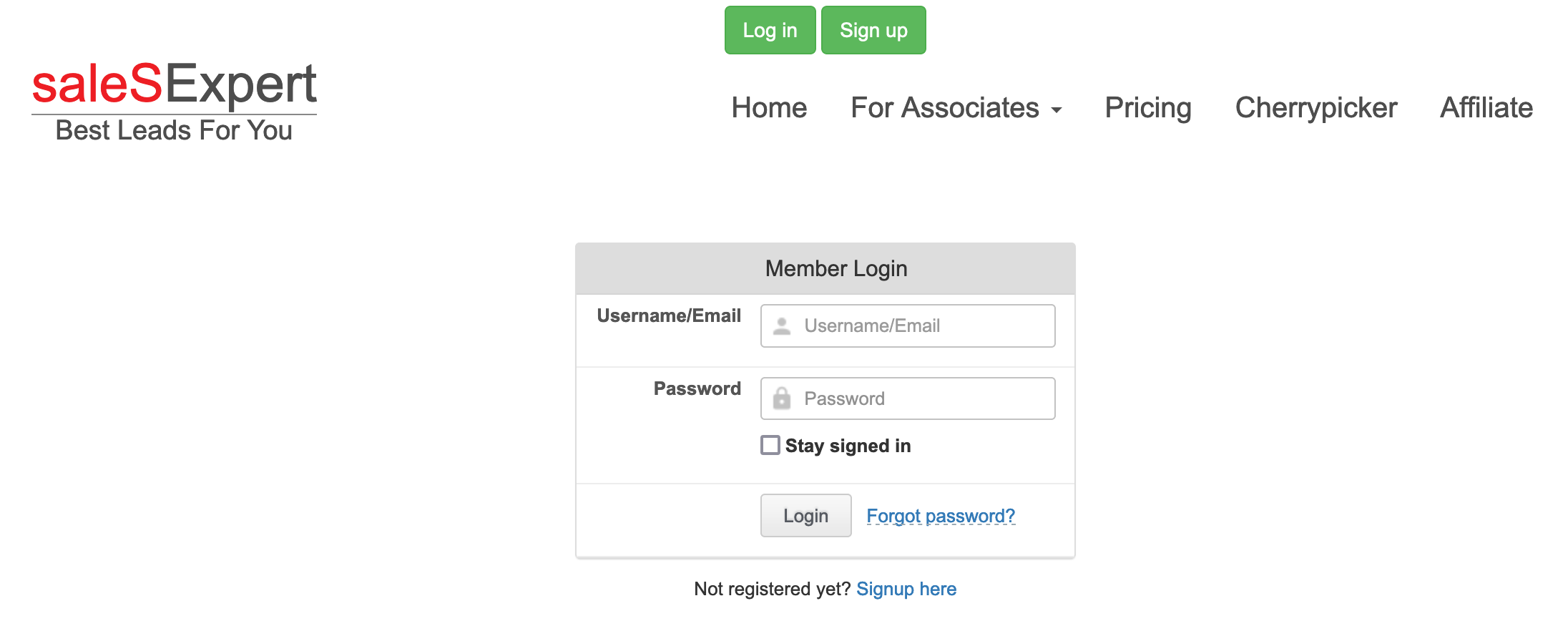This screenshot has height=621, width=1568.
Task: Submit the form via Login button
Action: [x=805, y=515]
